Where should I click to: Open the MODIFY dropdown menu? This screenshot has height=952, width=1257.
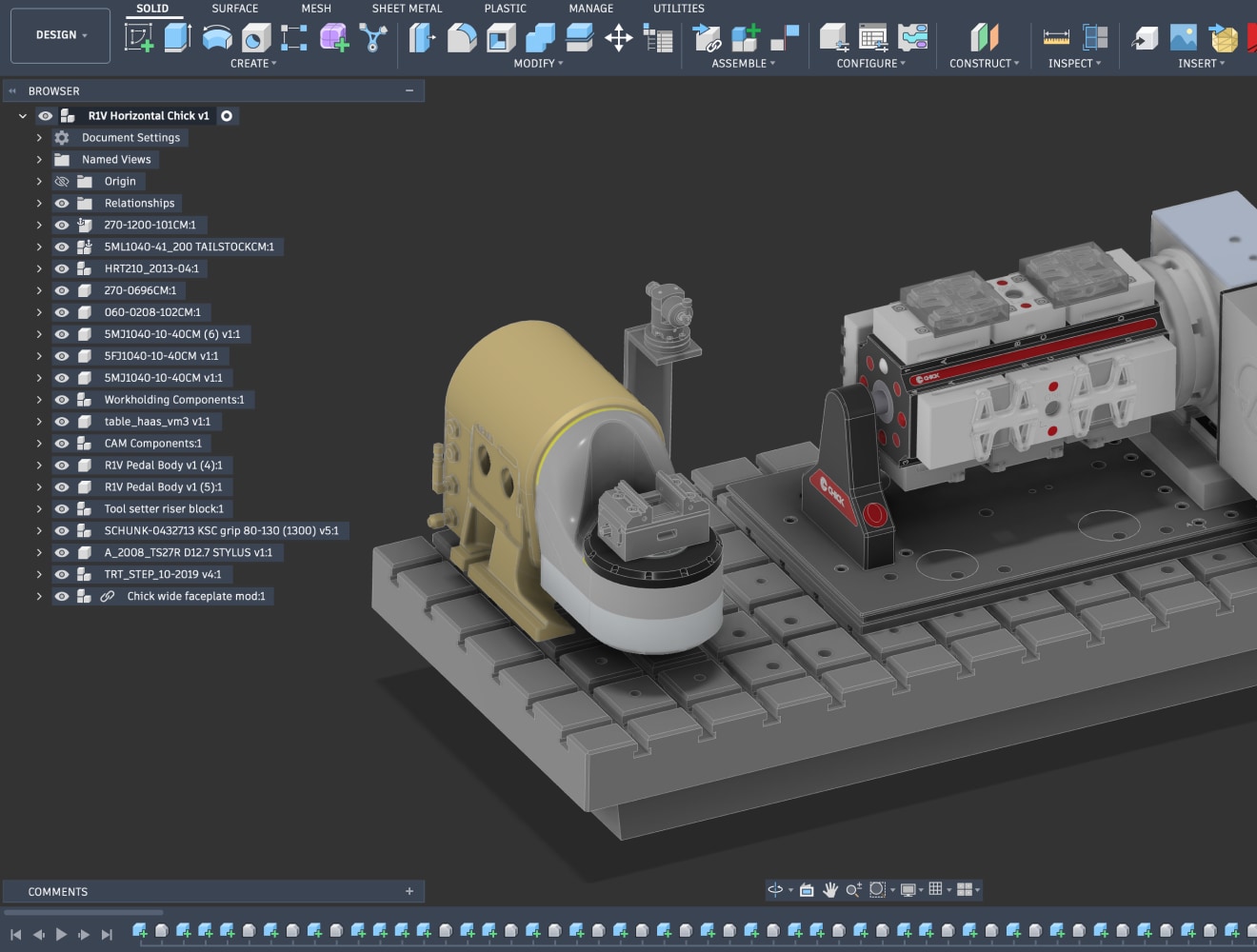coord(539,64)
